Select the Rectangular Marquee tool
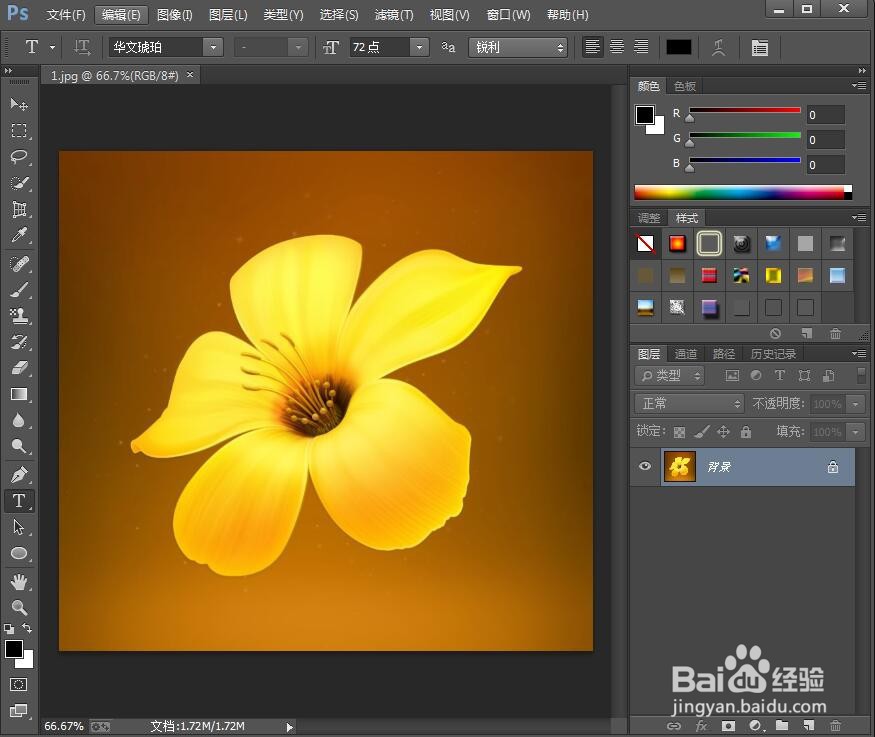Image resolution: width=875 pixels, height=737 pixels. click(19, 131)
